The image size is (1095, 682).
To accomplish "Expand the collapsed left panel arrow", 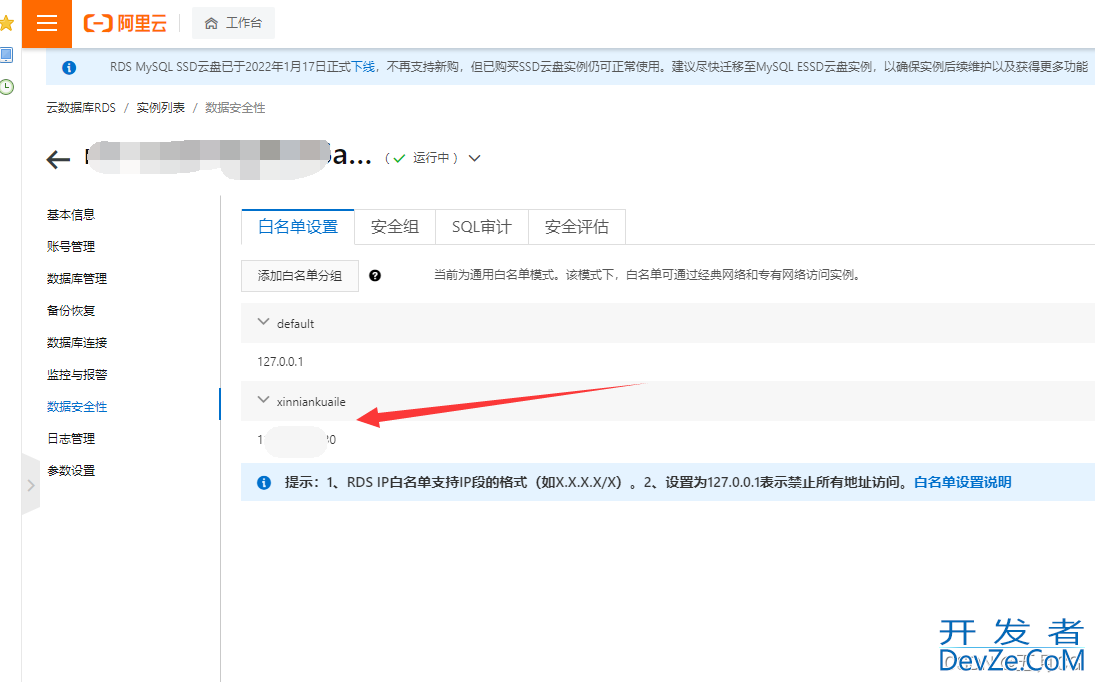I will pos(31,484).
